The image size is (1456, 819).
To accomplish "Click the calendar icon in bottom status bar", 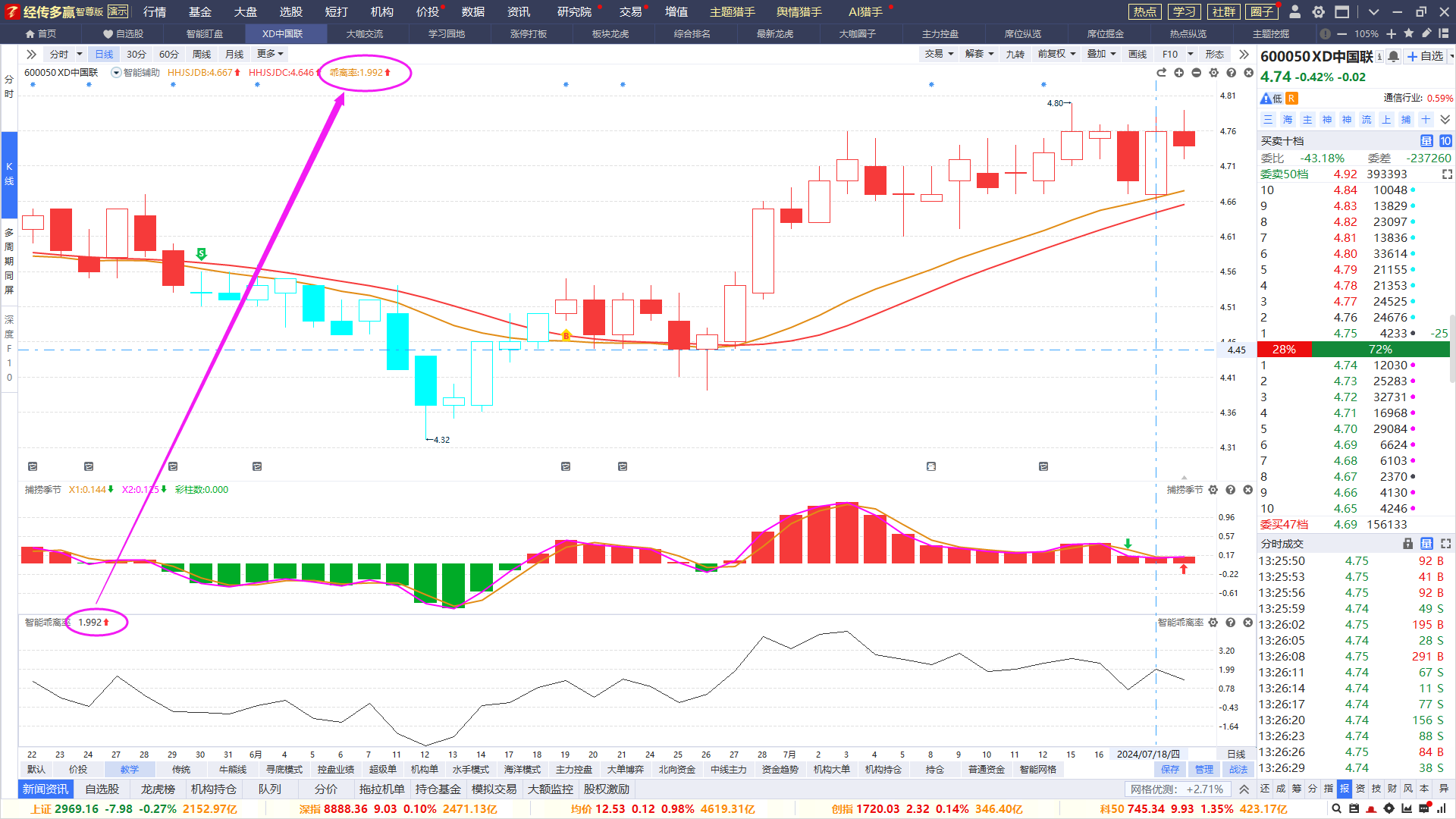I will click(1354, 809).
